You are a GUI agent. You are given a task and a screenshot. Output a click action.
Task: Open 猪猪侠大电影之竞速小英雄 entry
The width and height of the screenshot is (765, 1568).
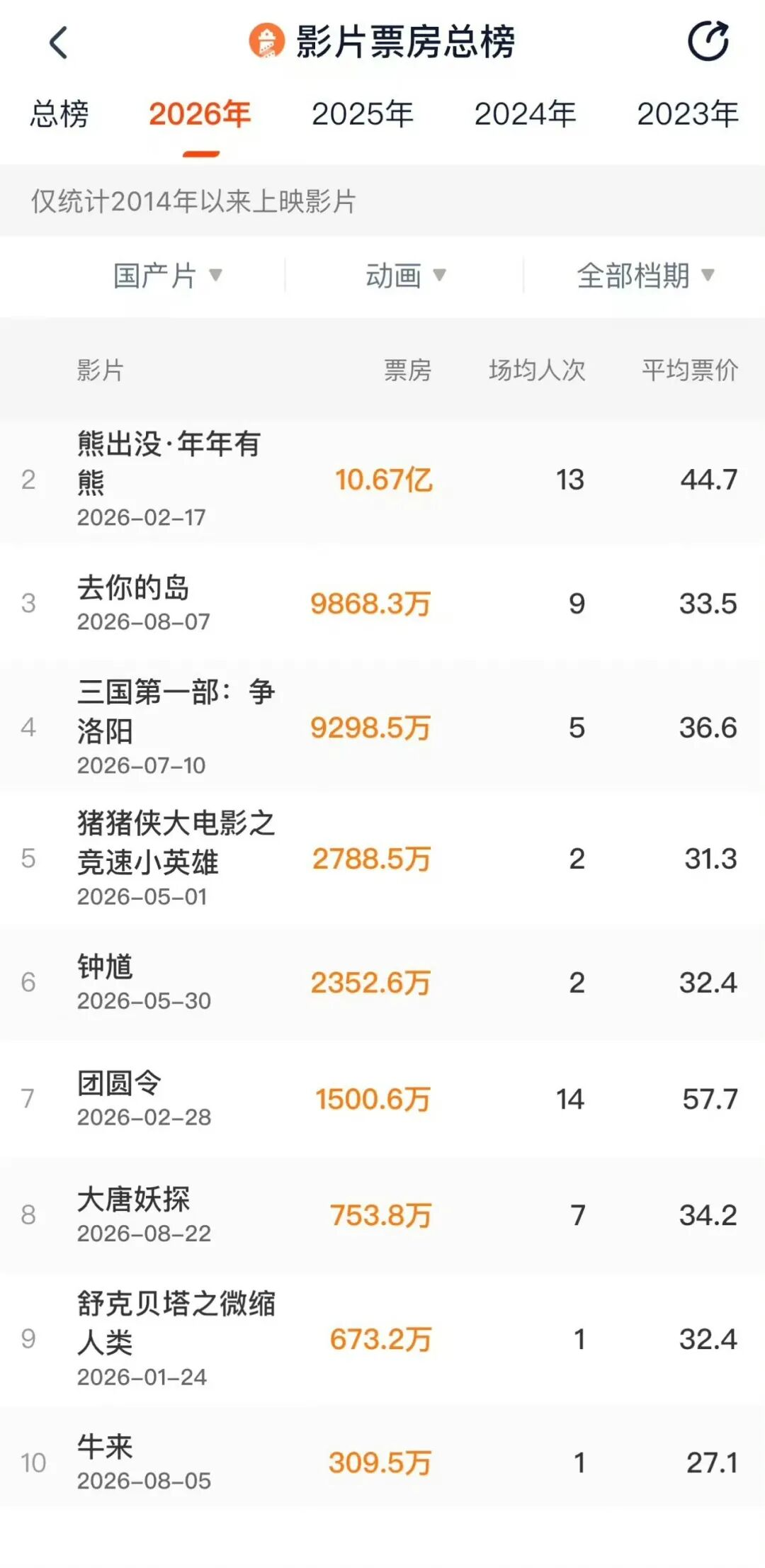coord(382,858)
